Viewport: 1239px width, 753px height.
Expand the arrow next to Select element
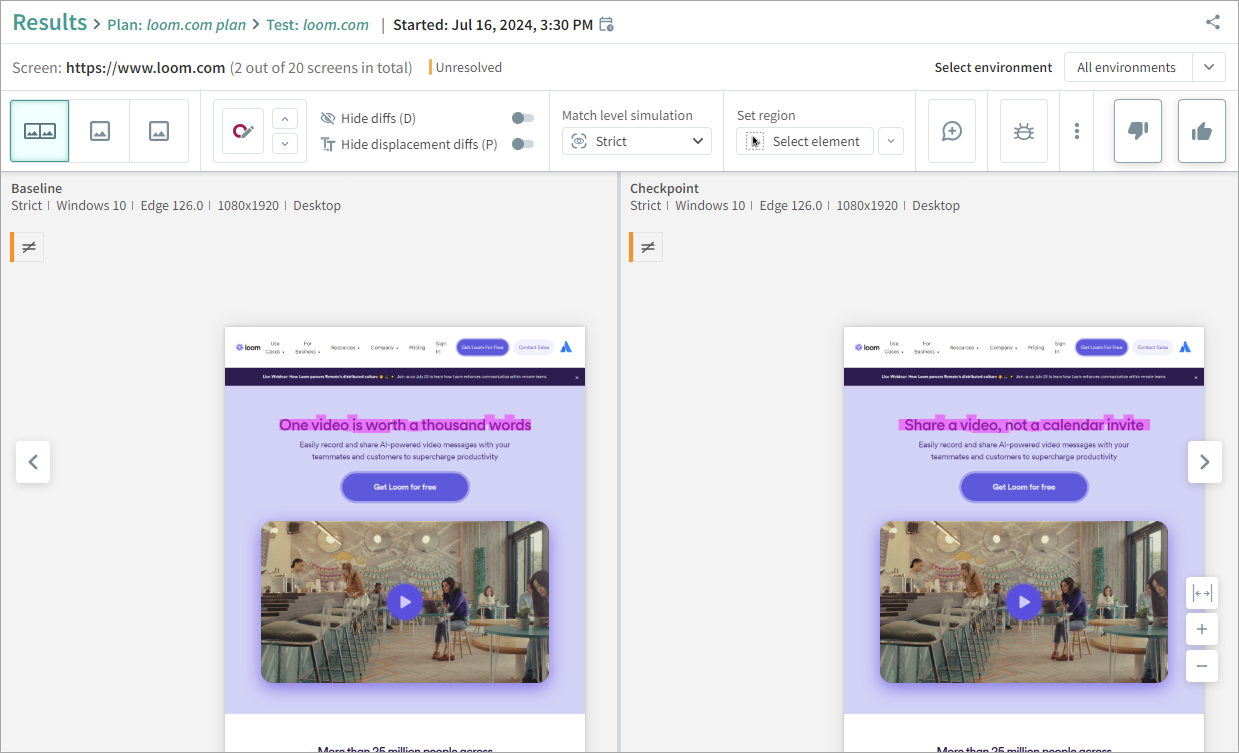(x=891, y=142)
